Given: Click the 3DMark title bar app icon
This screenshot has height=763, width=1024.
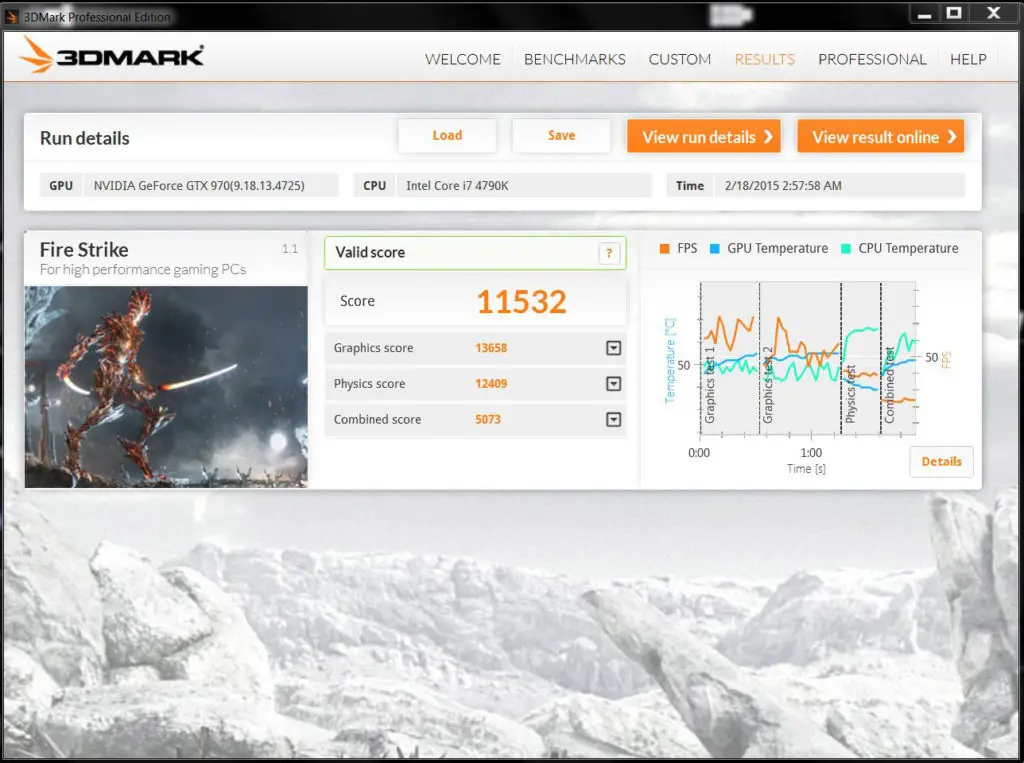Looking at the screenshot, I should (11, 16).
